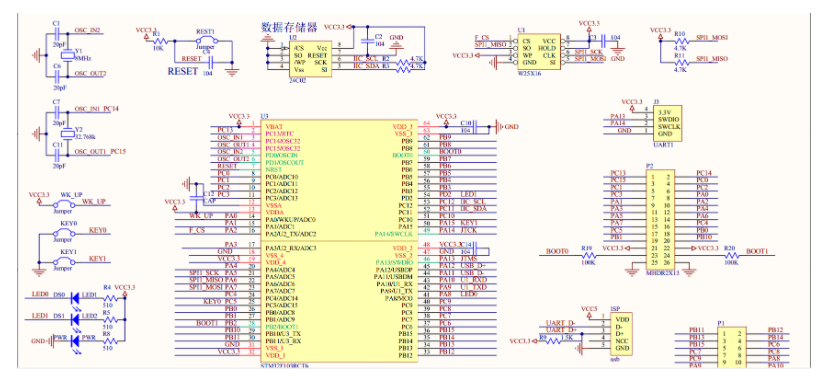Click the PD1/OSCOUT pin name

[285, 162]
